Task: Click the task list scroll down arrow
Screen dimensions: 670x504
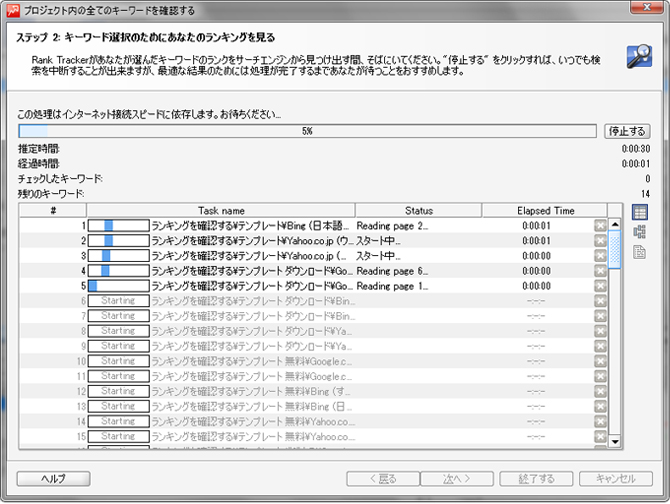Action: [x=614, y=442]
